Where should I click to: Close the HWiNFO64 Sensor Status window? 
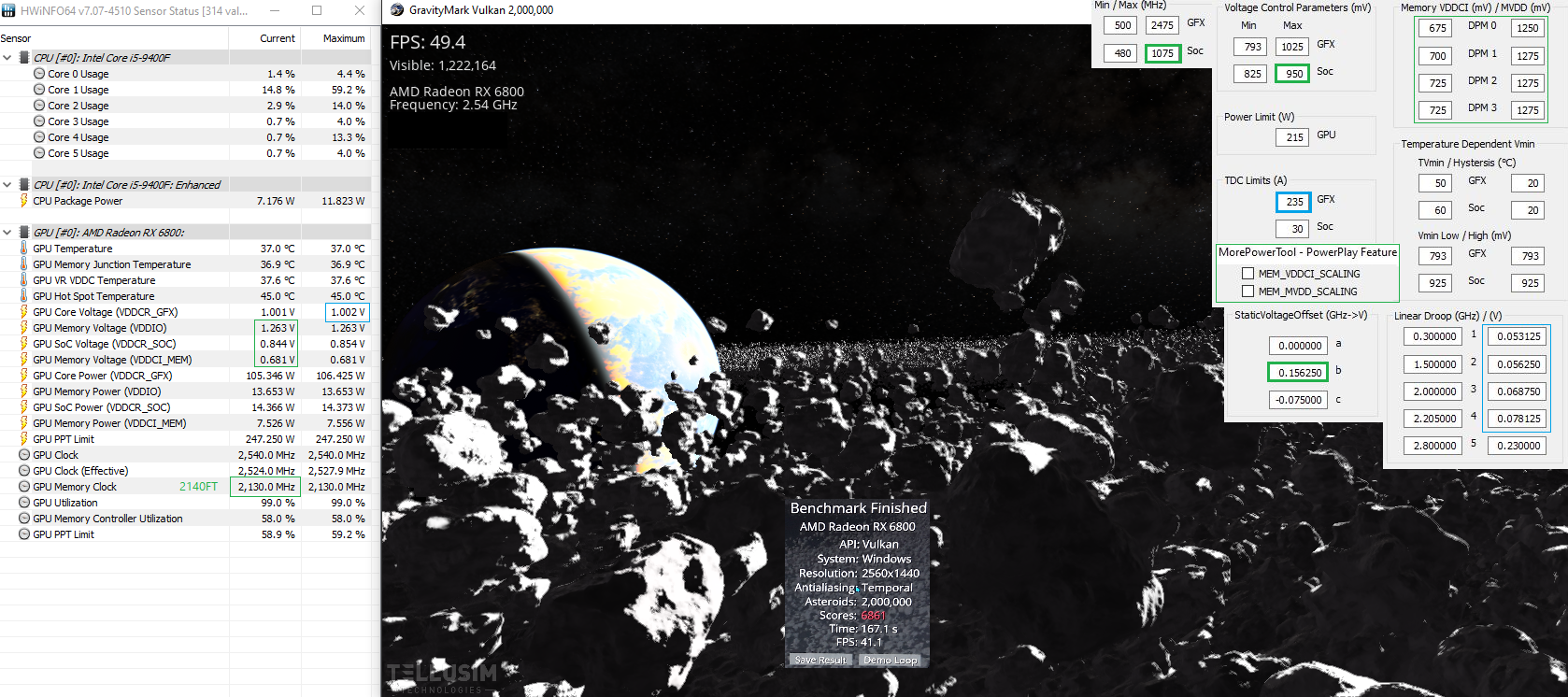360,11
